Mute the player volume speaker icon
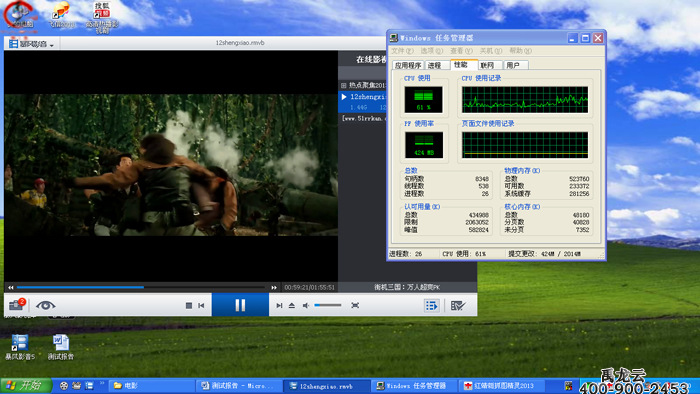 306,306
